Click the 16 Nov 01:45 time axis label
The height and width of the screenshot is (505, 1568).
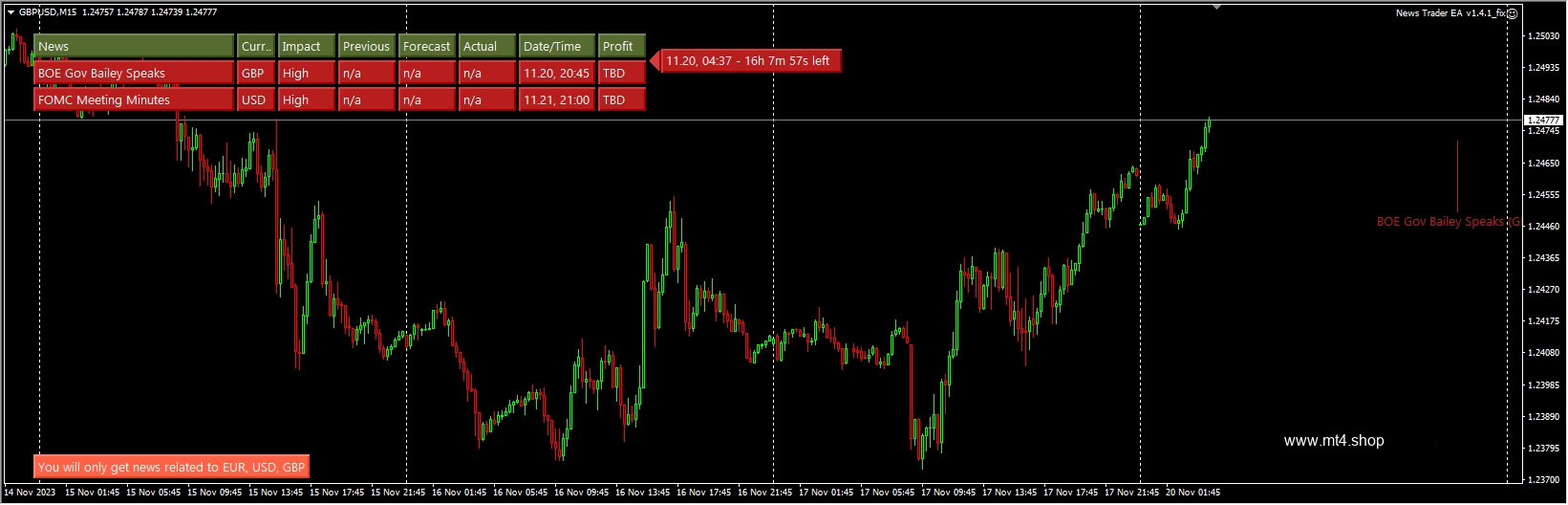(460, 493)
